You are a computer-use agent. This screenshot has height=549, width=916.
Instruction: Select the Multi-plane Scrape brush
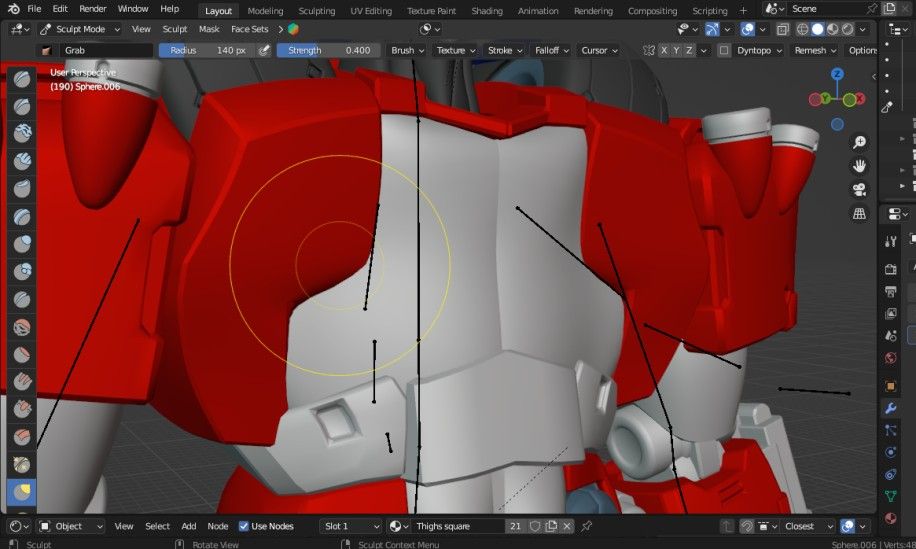(x=22, y=436)
